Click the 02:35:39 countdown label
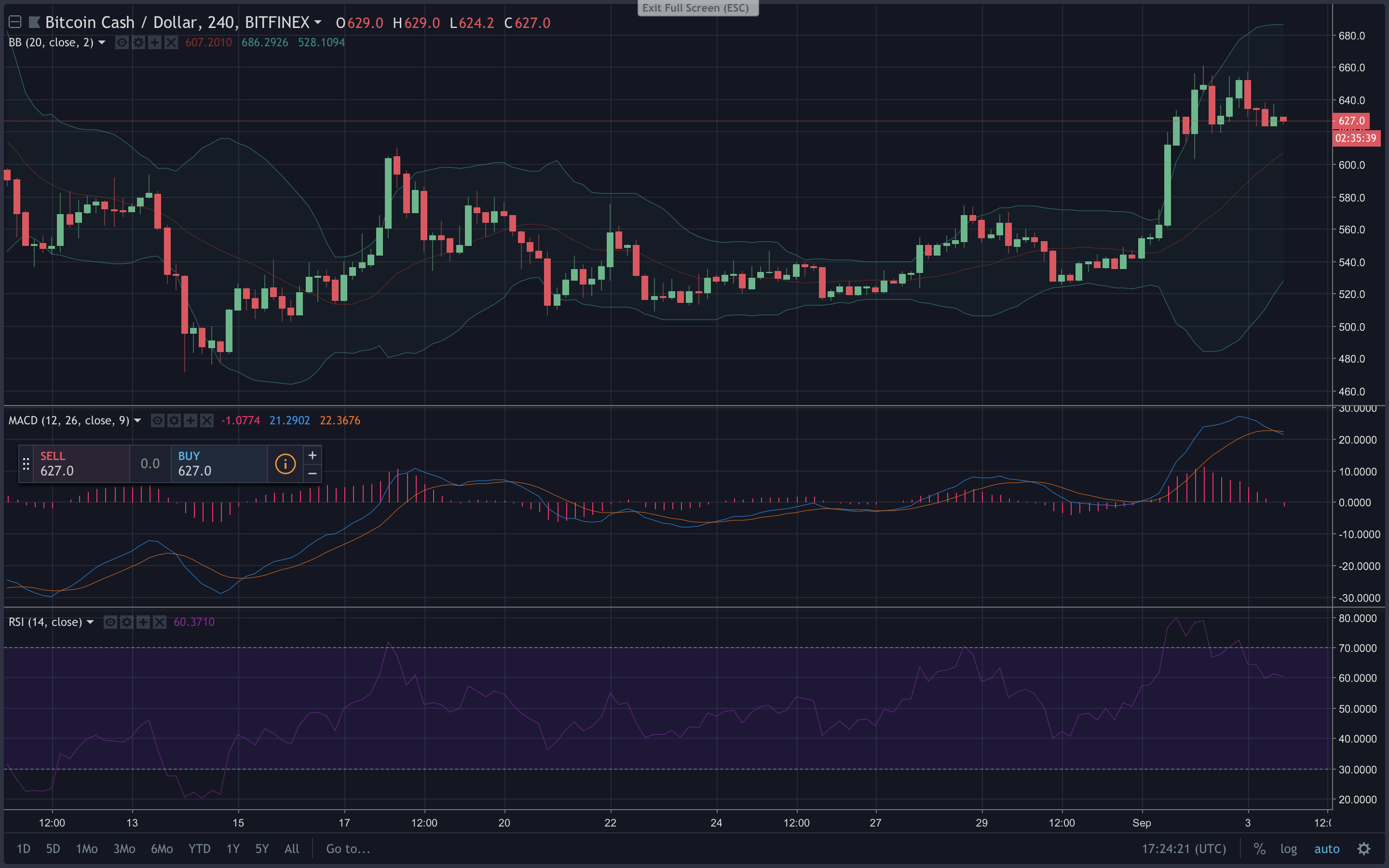Viewport: 1389px width, 868px height. pyautogui.click(x=1355, y=138)
